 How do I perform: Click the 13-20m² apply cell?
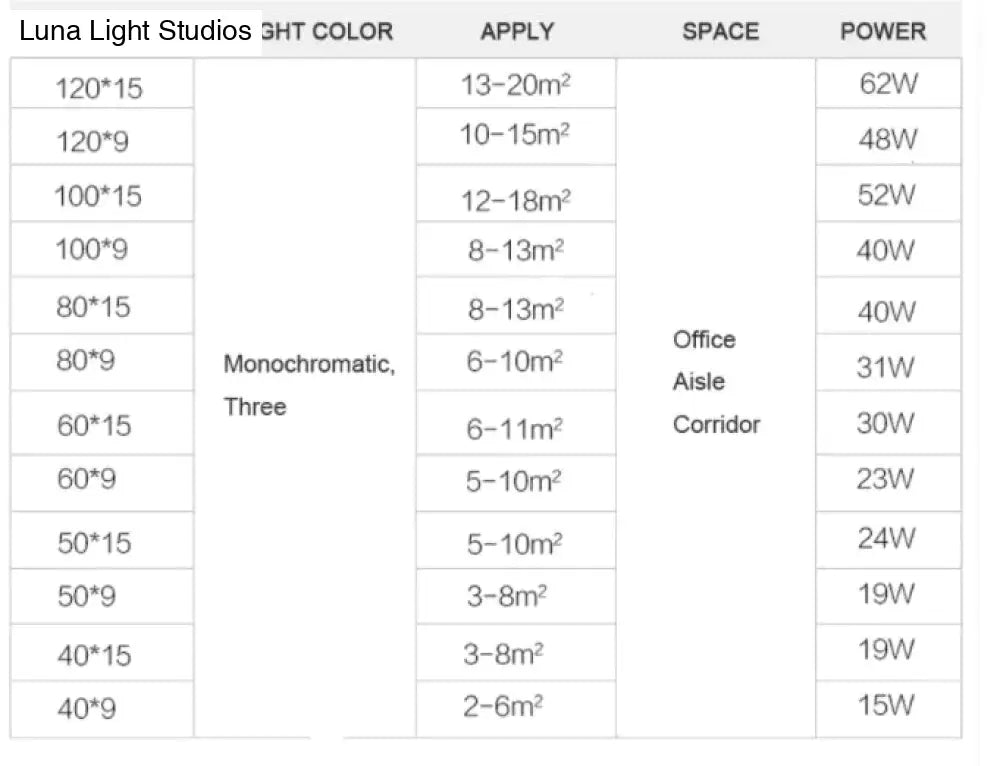pyautogui.click(x=516, y=84)
